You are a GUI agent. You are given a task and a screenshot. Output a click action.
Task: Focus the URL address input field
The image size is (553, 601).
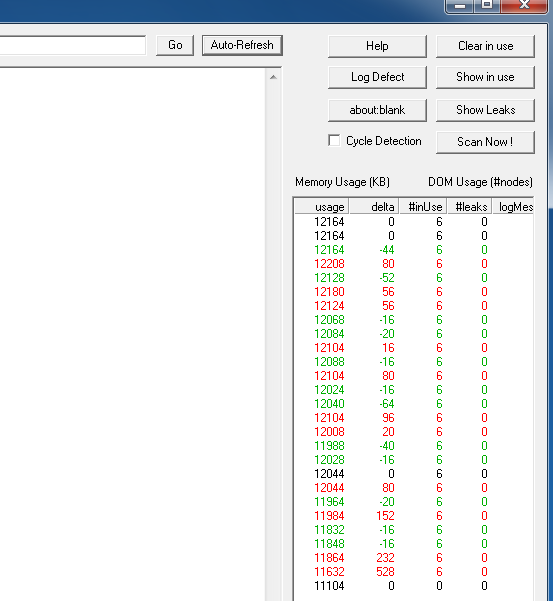[x=72, y=45]
